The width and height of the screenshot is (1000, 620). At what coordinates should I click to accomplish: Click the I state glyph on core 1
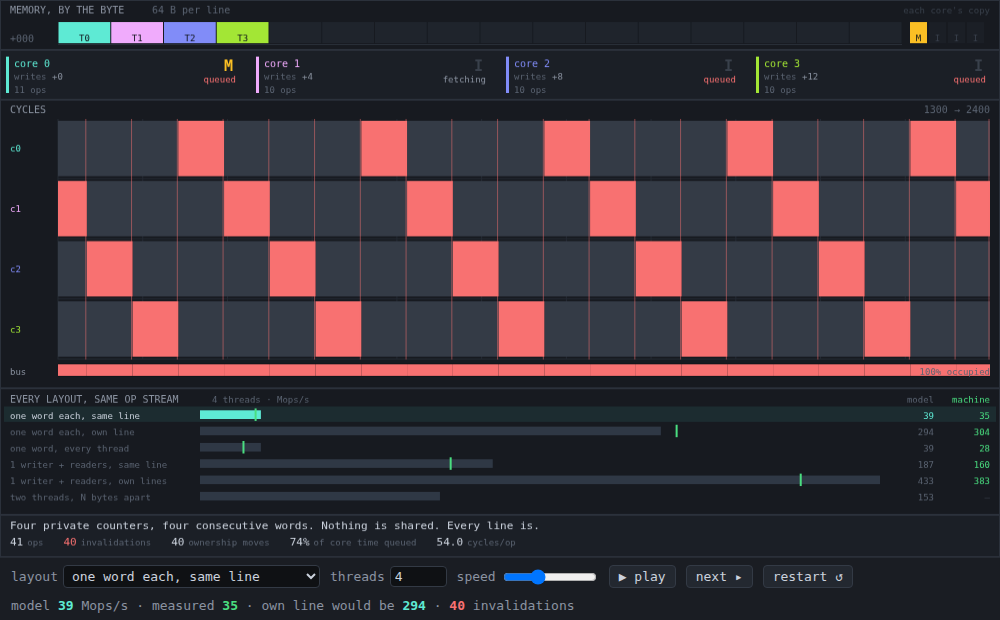point(478,65)
